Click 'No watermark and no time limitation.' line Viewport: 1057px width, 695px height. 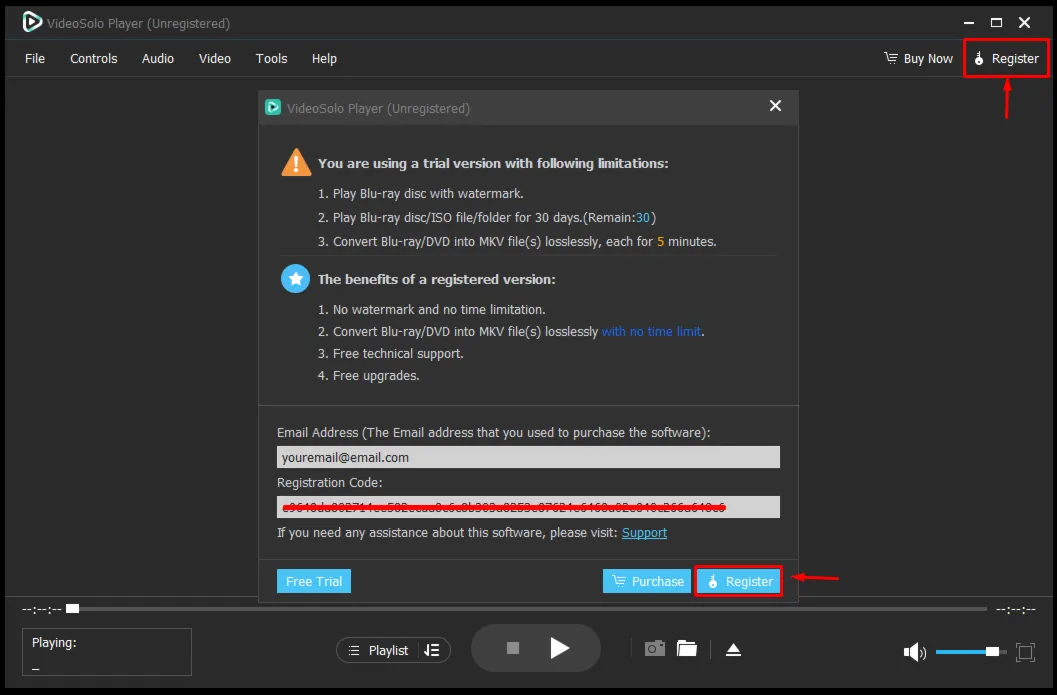[431, 309]
